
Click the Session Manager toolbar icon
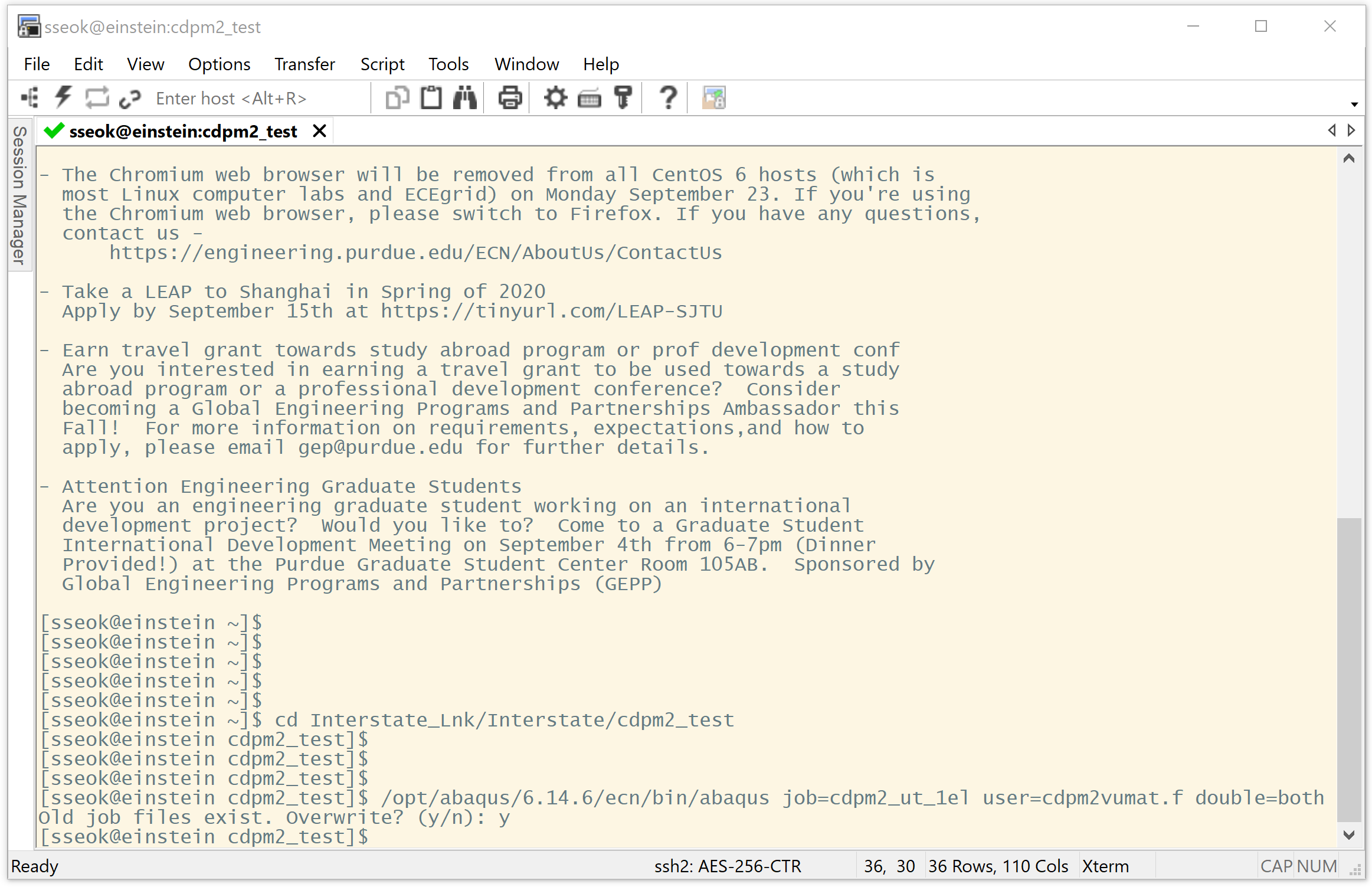click(30, 98)
